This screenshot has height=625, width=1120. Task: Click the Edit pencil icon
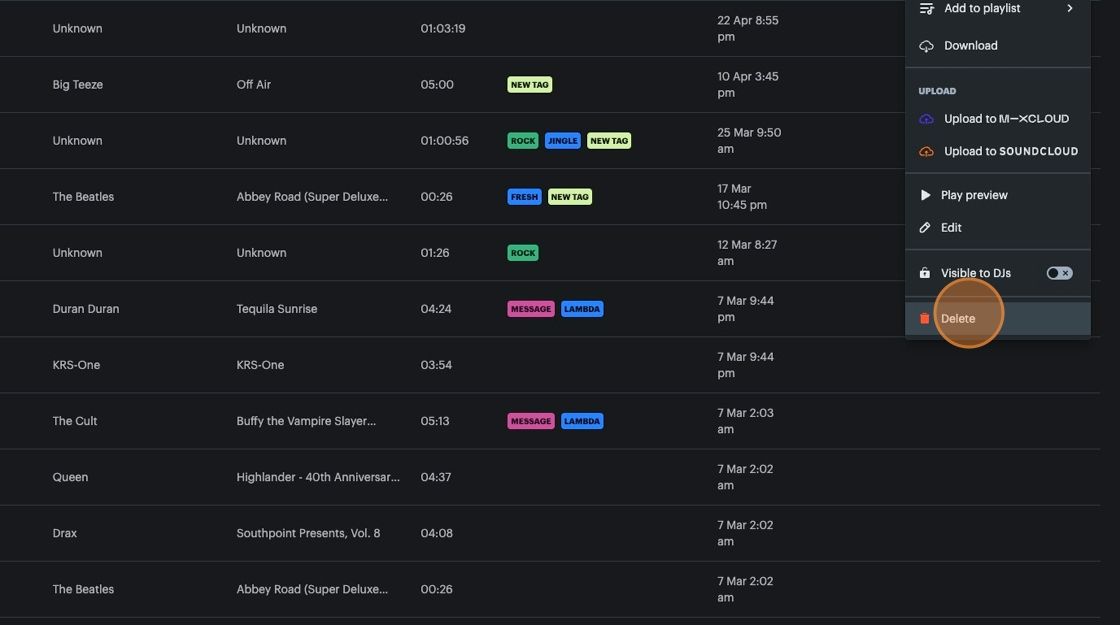click(x=925, y=228)
